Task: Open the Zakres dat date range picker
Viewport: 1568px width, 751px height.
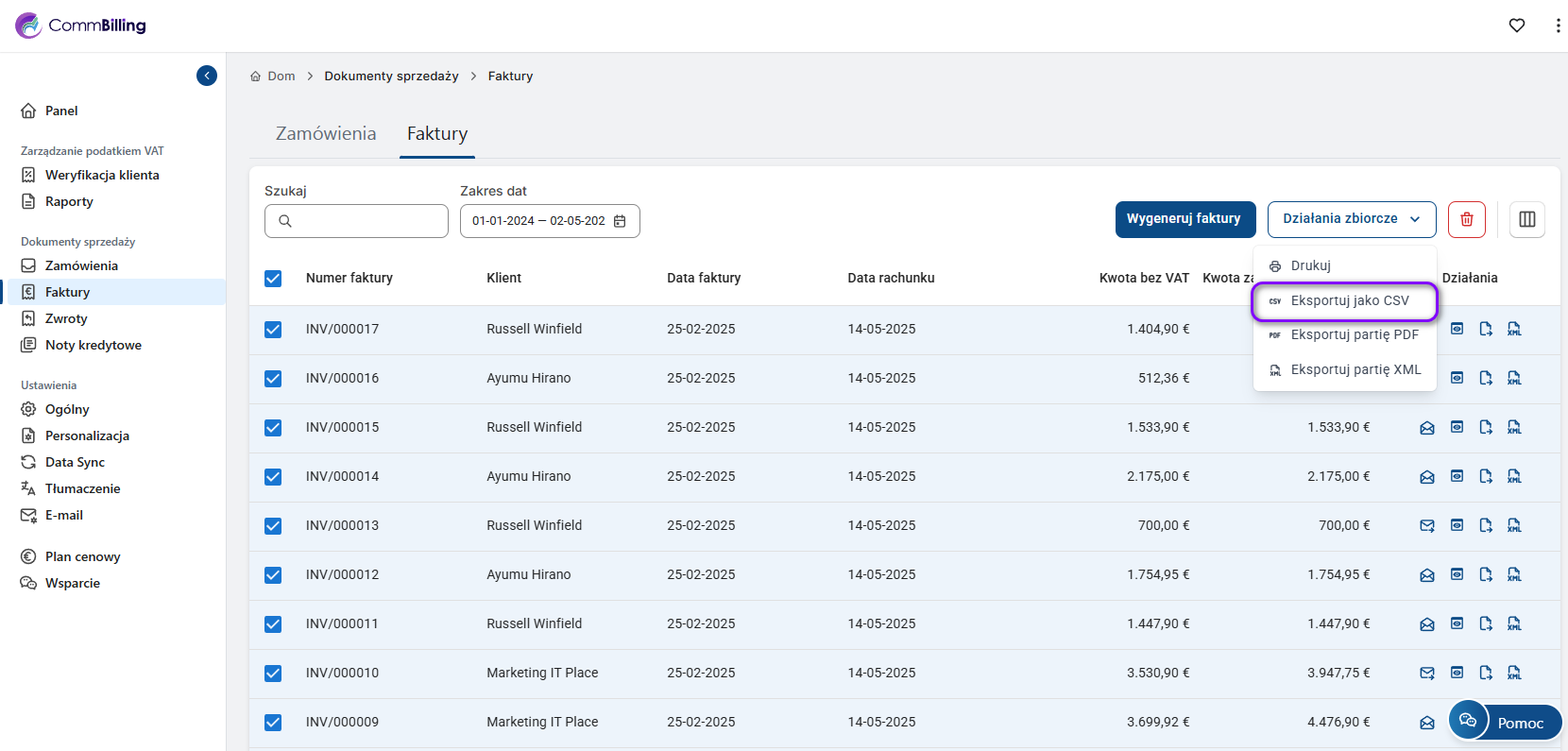Action: point(538,221)
